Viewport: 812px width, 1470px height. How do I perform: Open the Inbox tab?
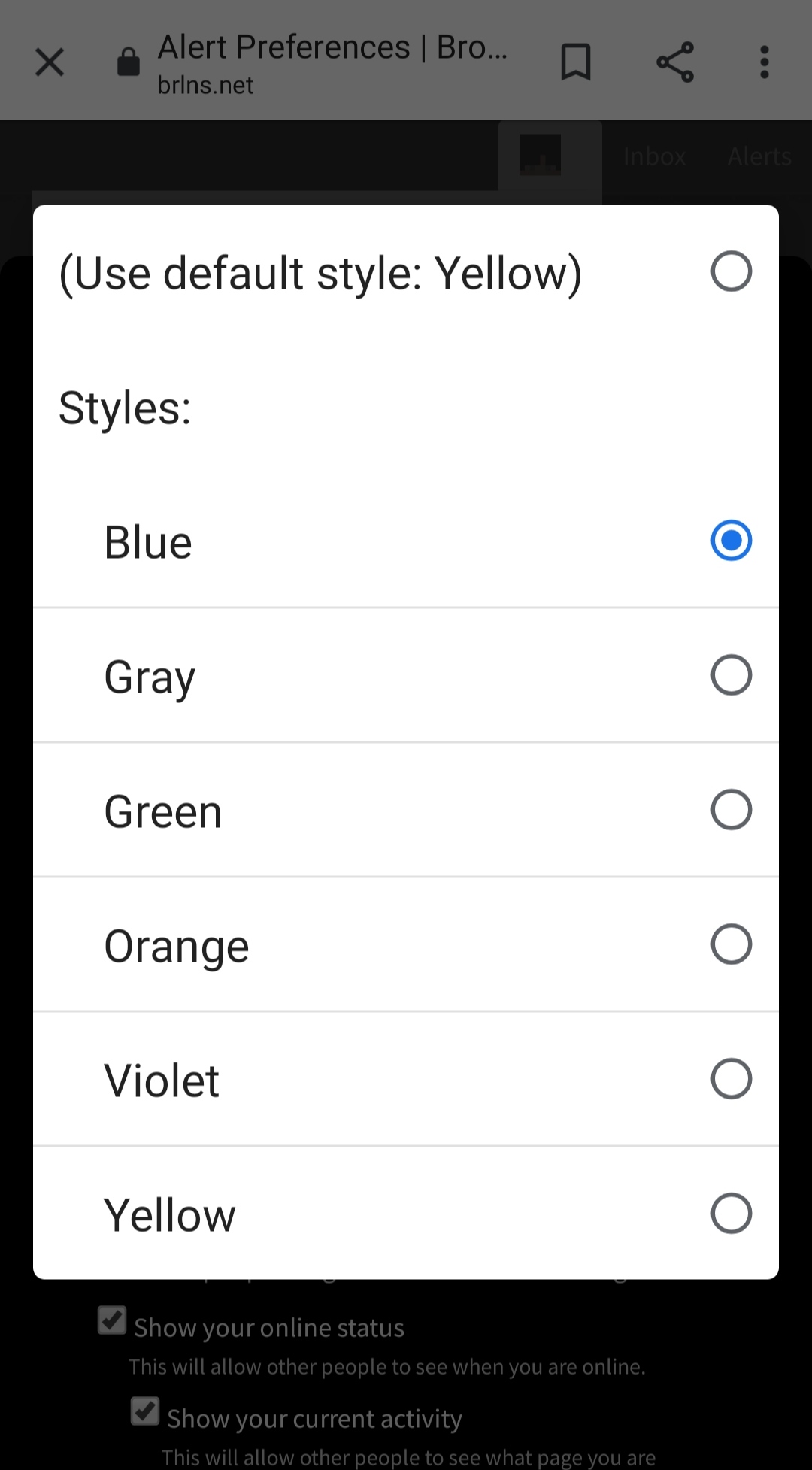click(x=654, y=156)
